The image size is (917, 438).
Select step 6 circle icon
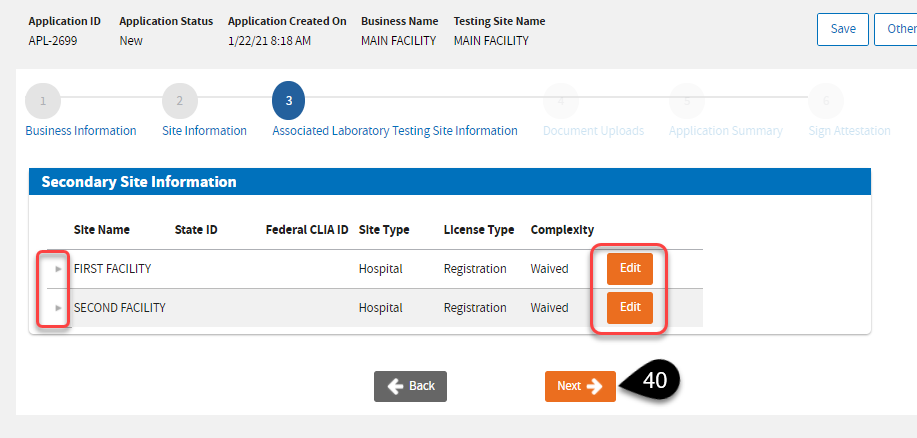[x=826, y=100]
